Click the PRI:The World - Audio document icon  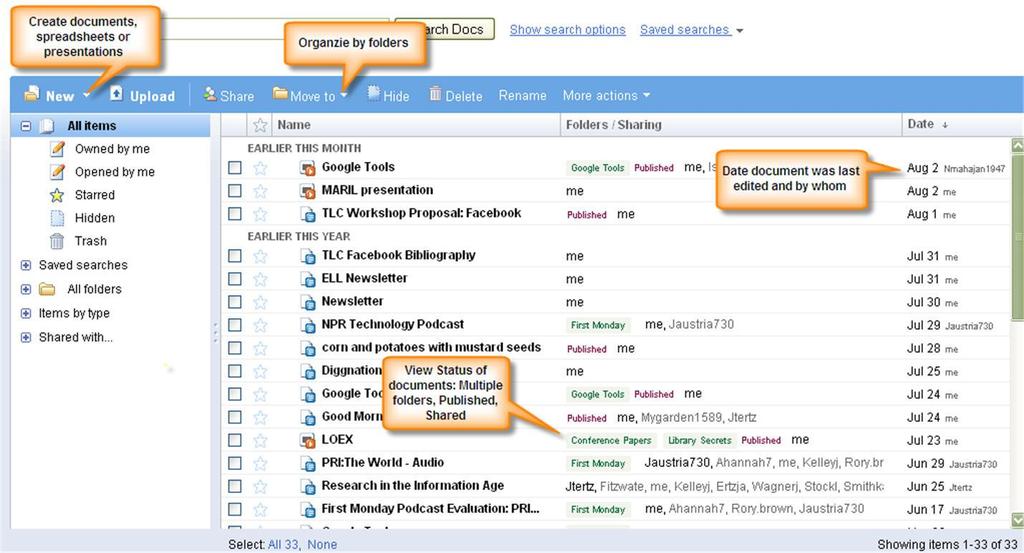tap(308, 464)
